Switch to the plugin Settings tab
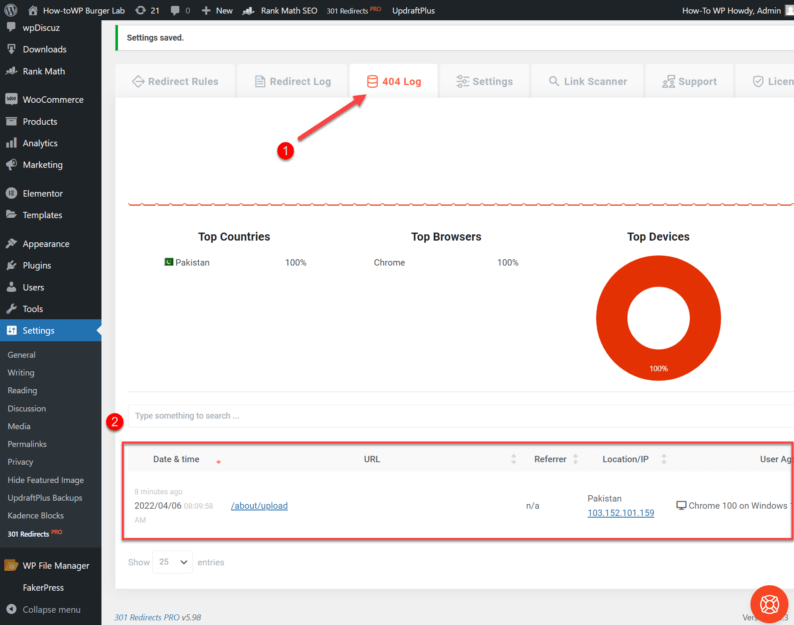Screen dimensions: 794x625 point(485,81)
